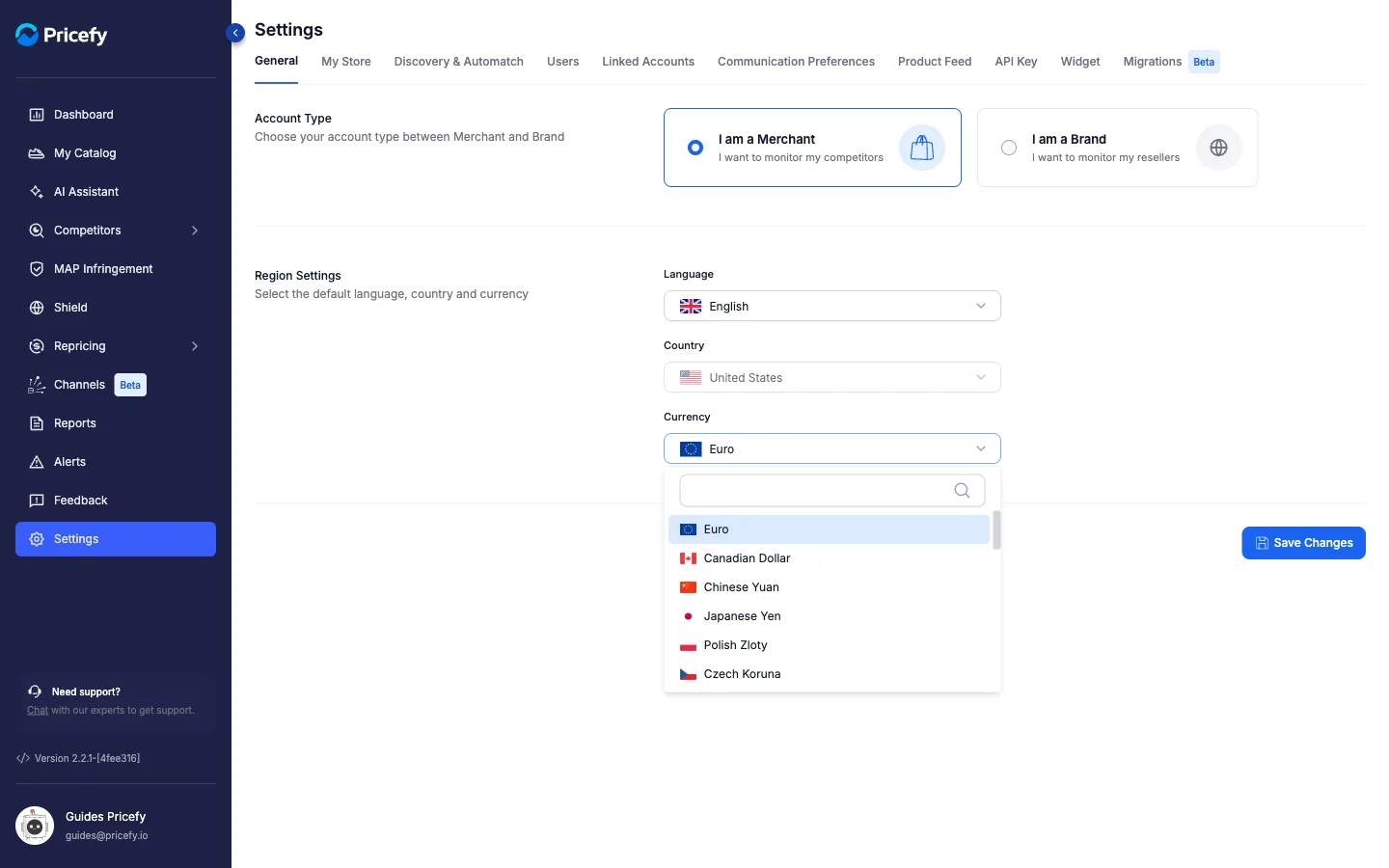Click the EU flag in Currency field

[x=691, y=449]
